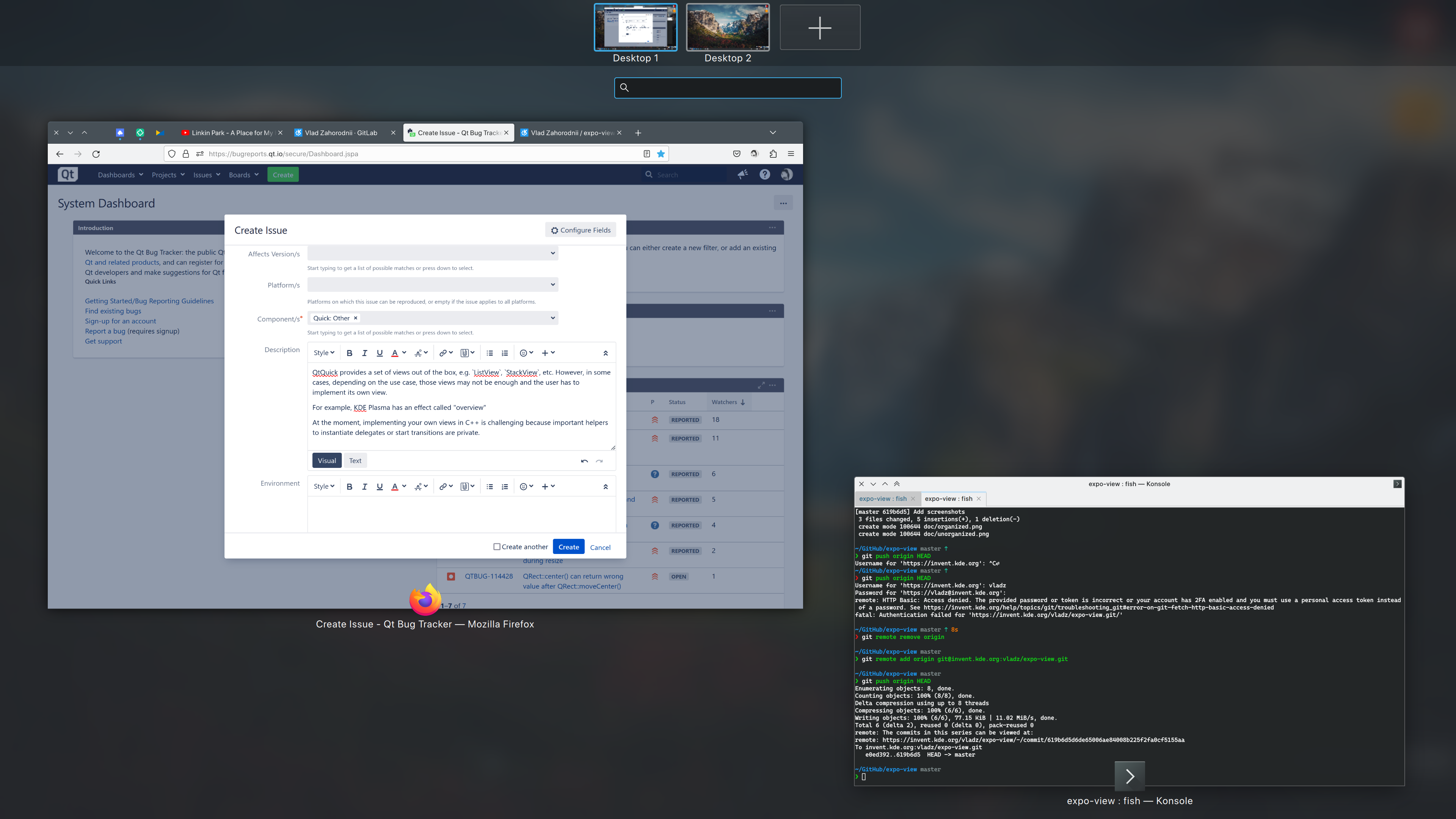This screenshot has height=819, width=1456.
Task: Open Style dropdown in Environment toolbar
Action: [324, 486]
